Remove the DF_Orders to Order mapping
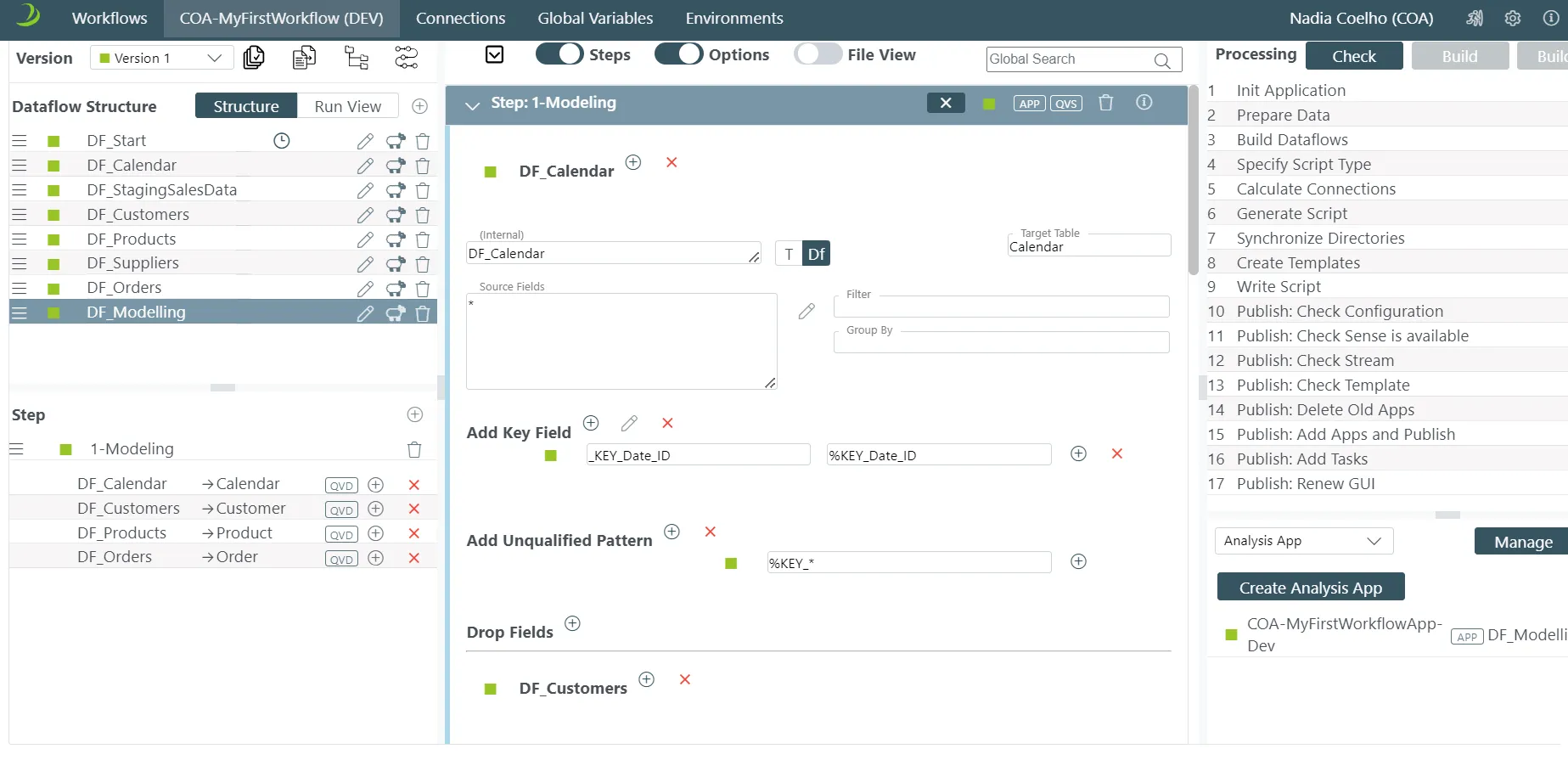1568x760 pixels. point(414,558)
